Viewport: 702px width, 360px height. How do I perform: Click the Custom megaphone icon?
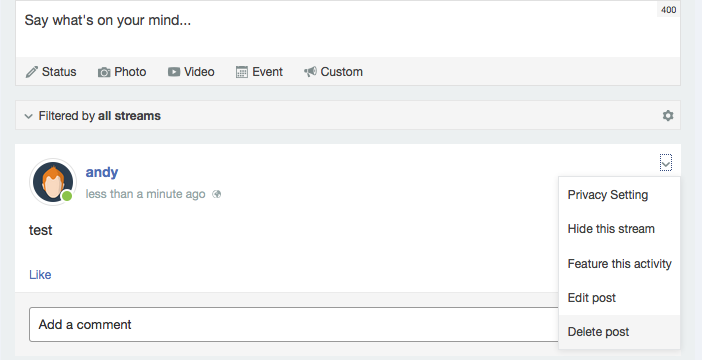[x=310, y=72]
